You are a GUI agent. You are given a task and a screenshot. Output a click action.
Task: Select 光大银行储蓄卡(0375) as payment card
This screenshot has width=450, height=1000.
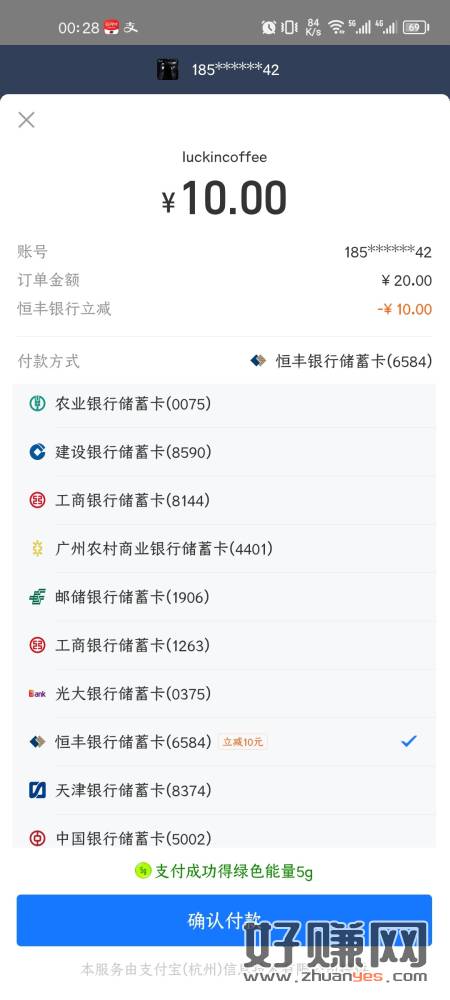click(x=224, y=694)
